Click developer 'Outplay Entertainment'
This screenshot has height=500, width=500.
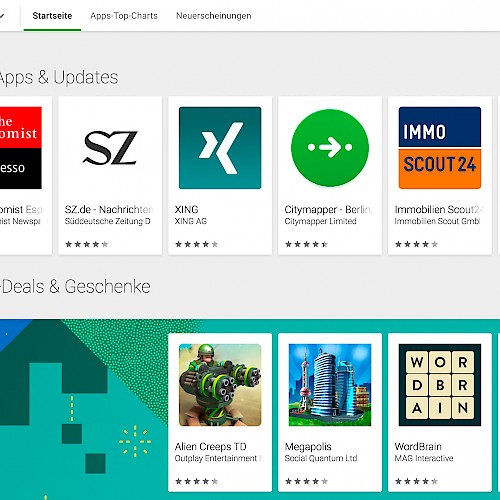(216, 458)
